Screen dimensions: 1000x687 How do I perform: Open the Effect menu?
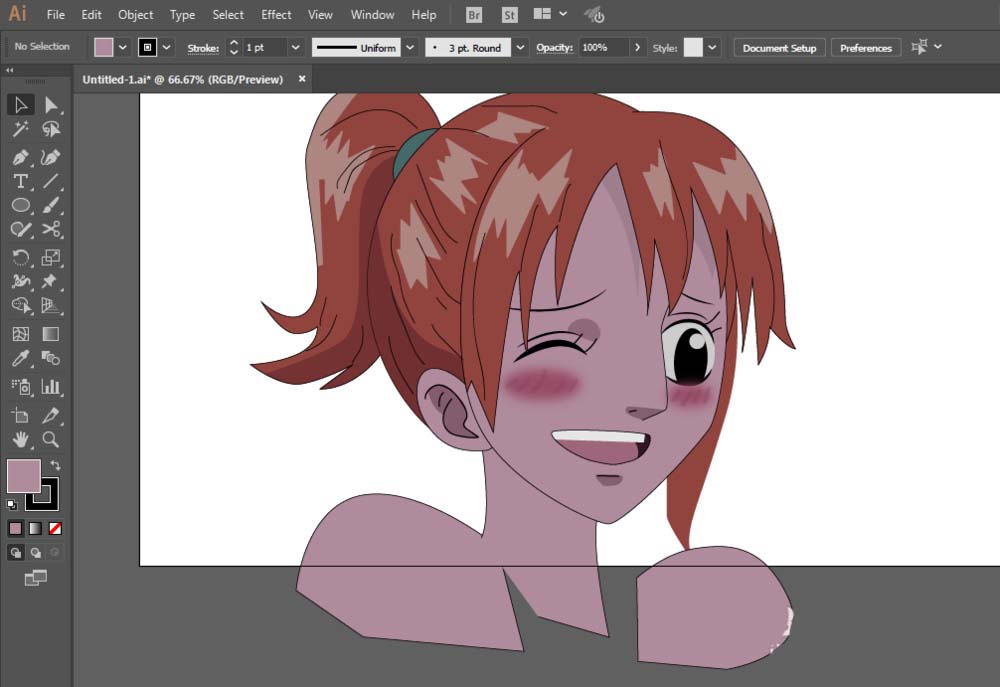pyautogui.click(x=276, y=14)
